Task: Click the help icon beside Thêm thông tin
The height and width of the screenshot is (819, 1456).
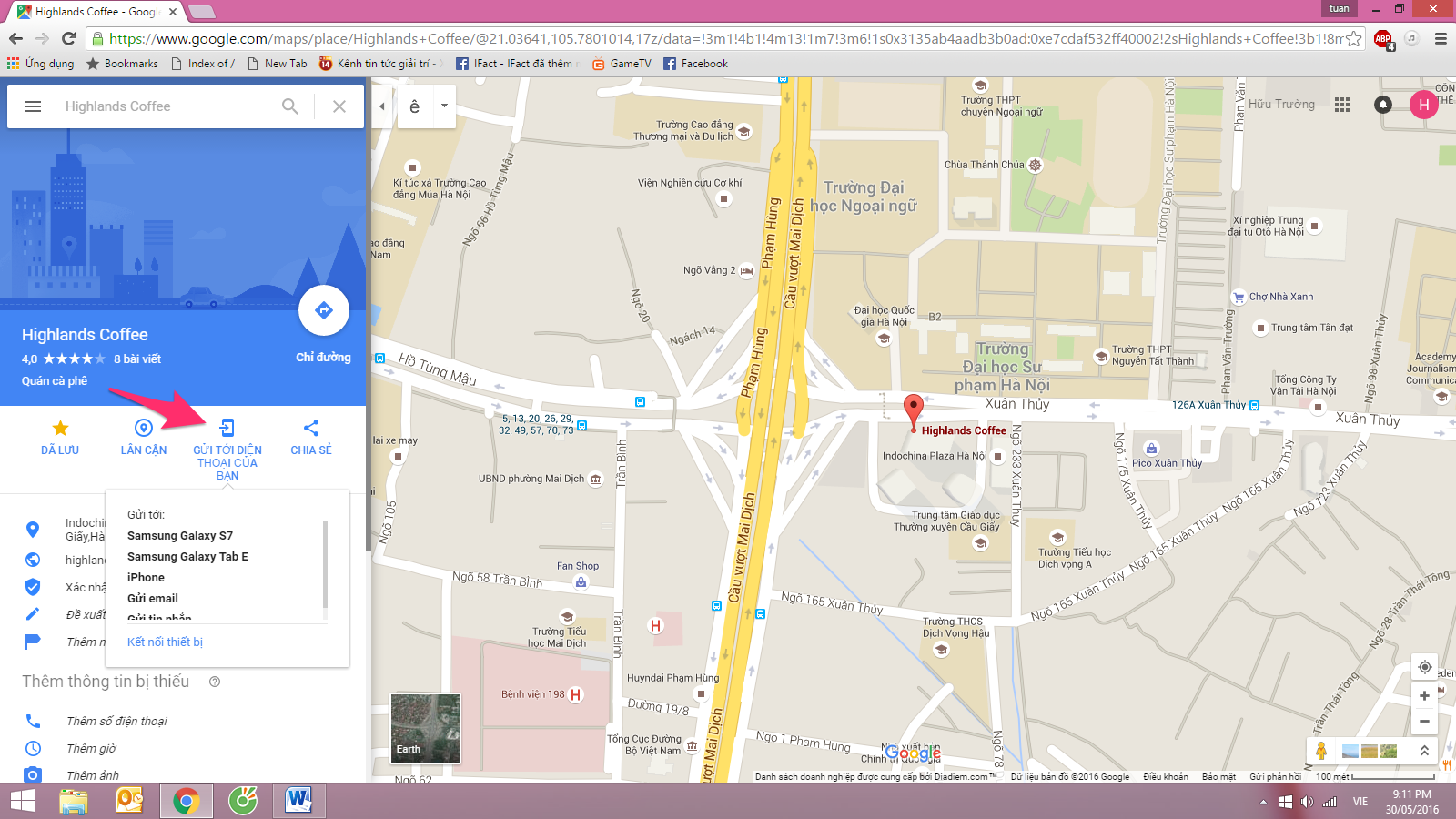Action: click(215, 682)
